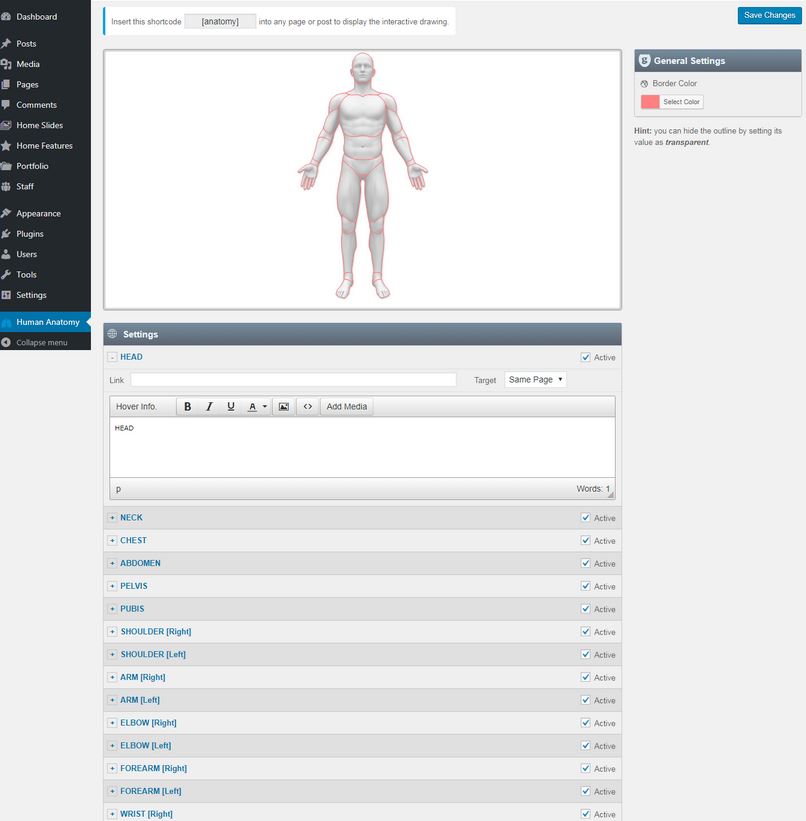This screenshot has width=806, height=821.
Task: Click the globe icon in Settings header
Action: 112,334
